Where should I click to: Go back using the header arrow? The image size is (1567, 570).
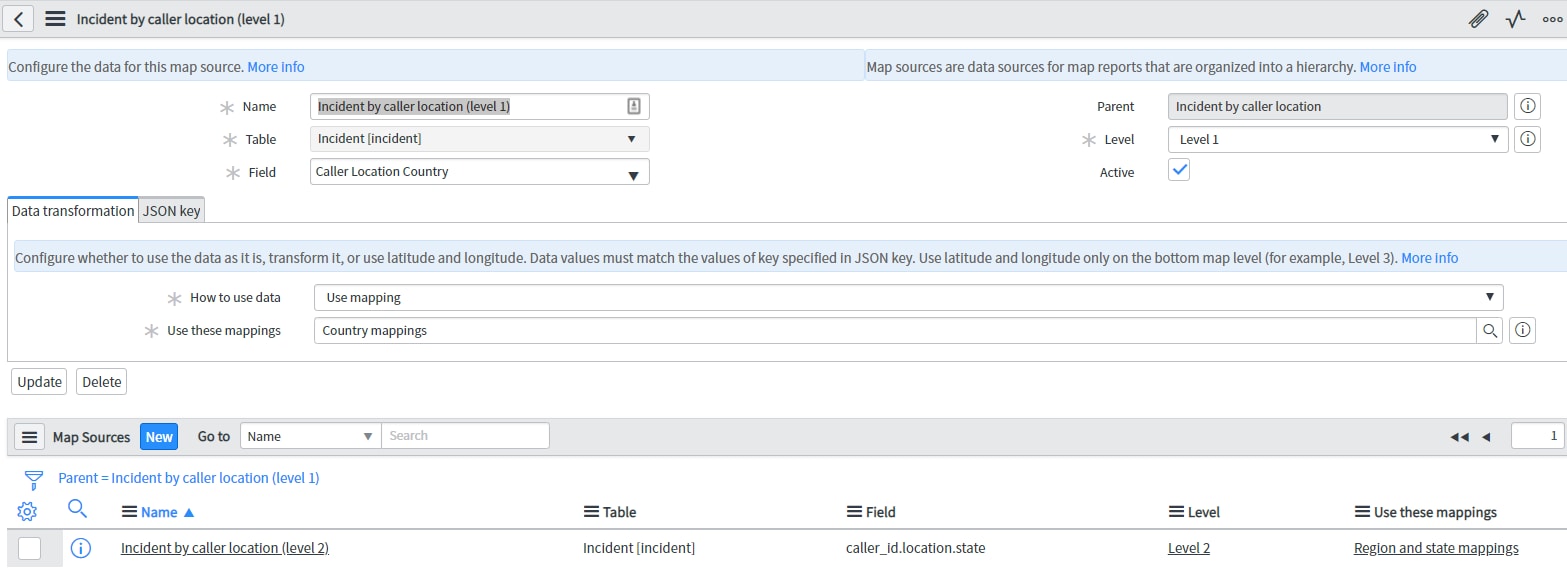[x=19, y=19]
